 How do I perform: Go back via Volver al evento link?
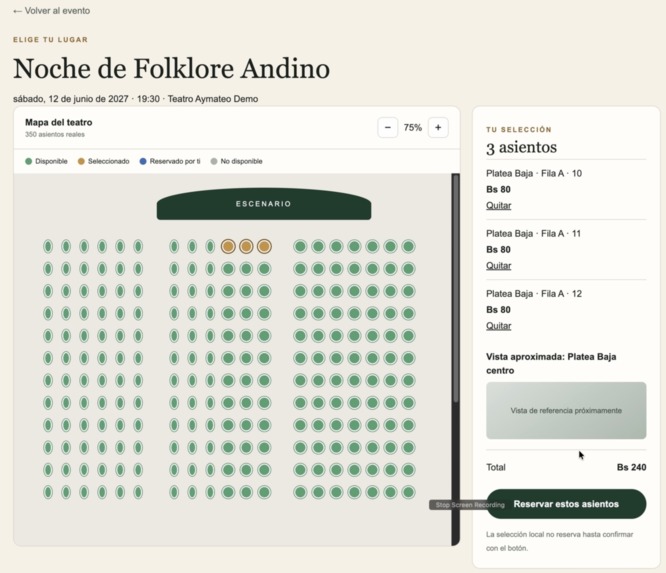point(51,11)
